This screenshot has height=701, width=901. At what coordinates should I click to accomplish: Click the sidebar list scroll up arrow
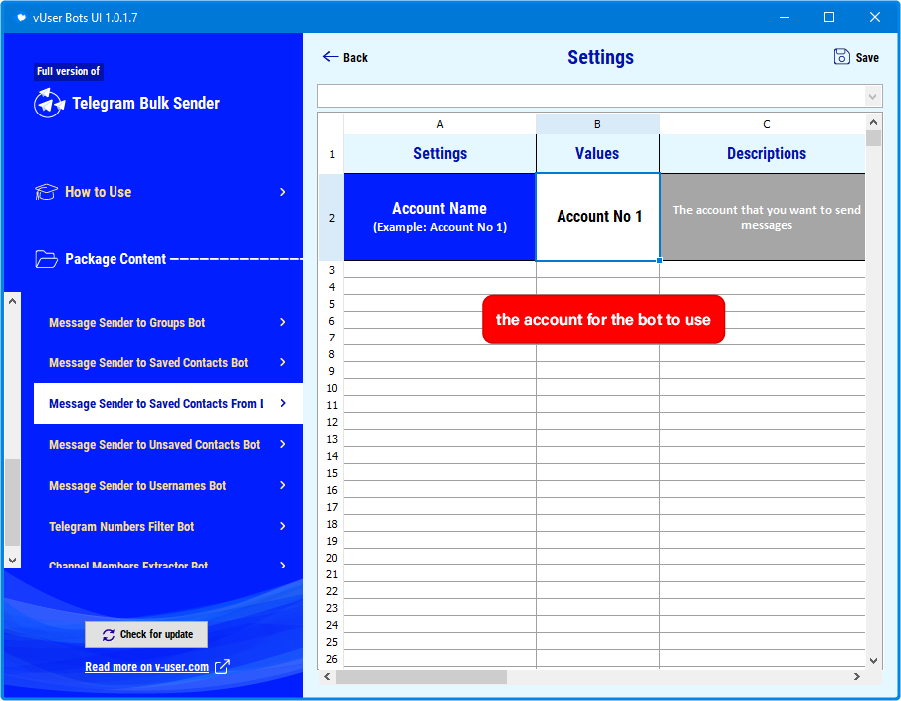[x=13, y=301]
